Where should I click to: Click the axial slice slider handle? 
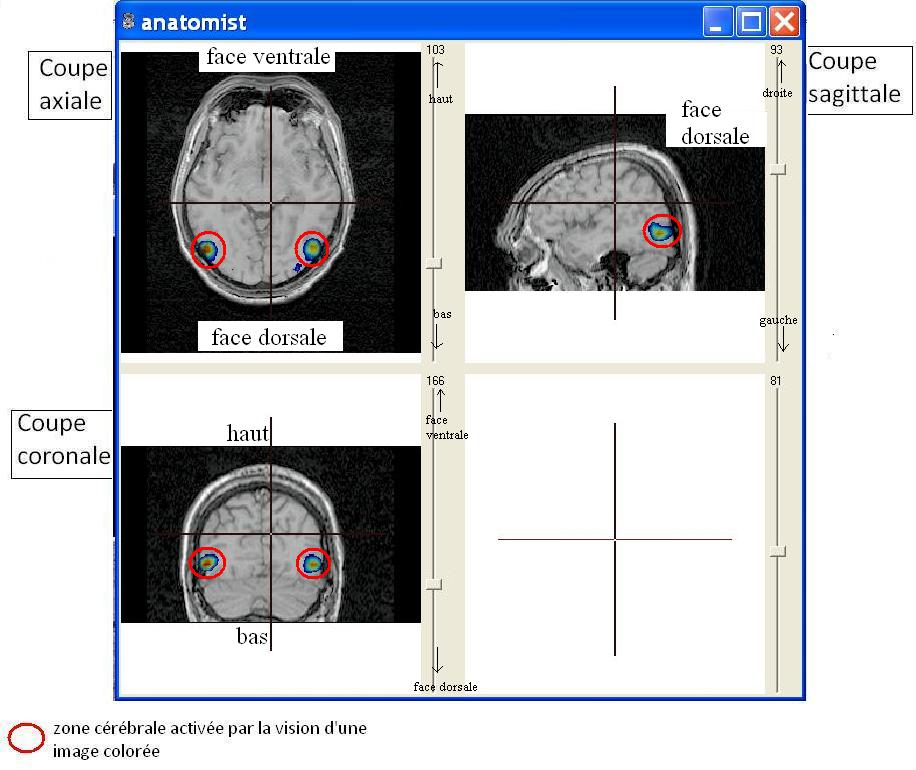(433, 264)
